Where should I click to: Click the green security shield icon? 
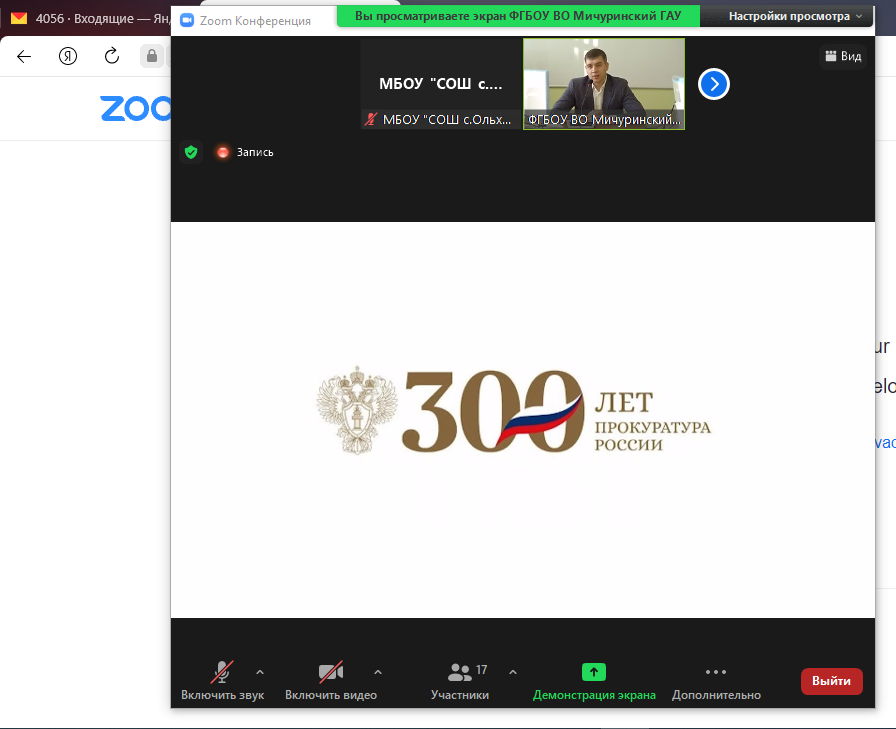191,152
